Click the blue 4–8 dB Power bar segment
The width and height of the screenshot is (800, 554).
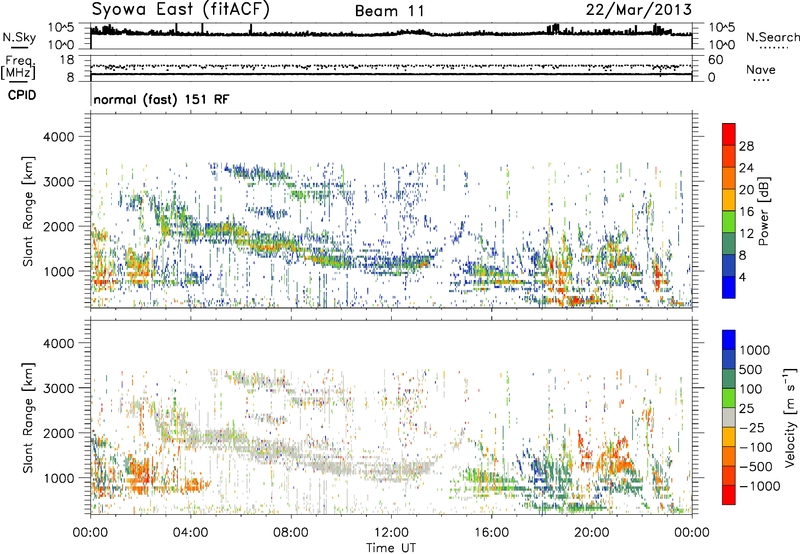coord(729,266)
